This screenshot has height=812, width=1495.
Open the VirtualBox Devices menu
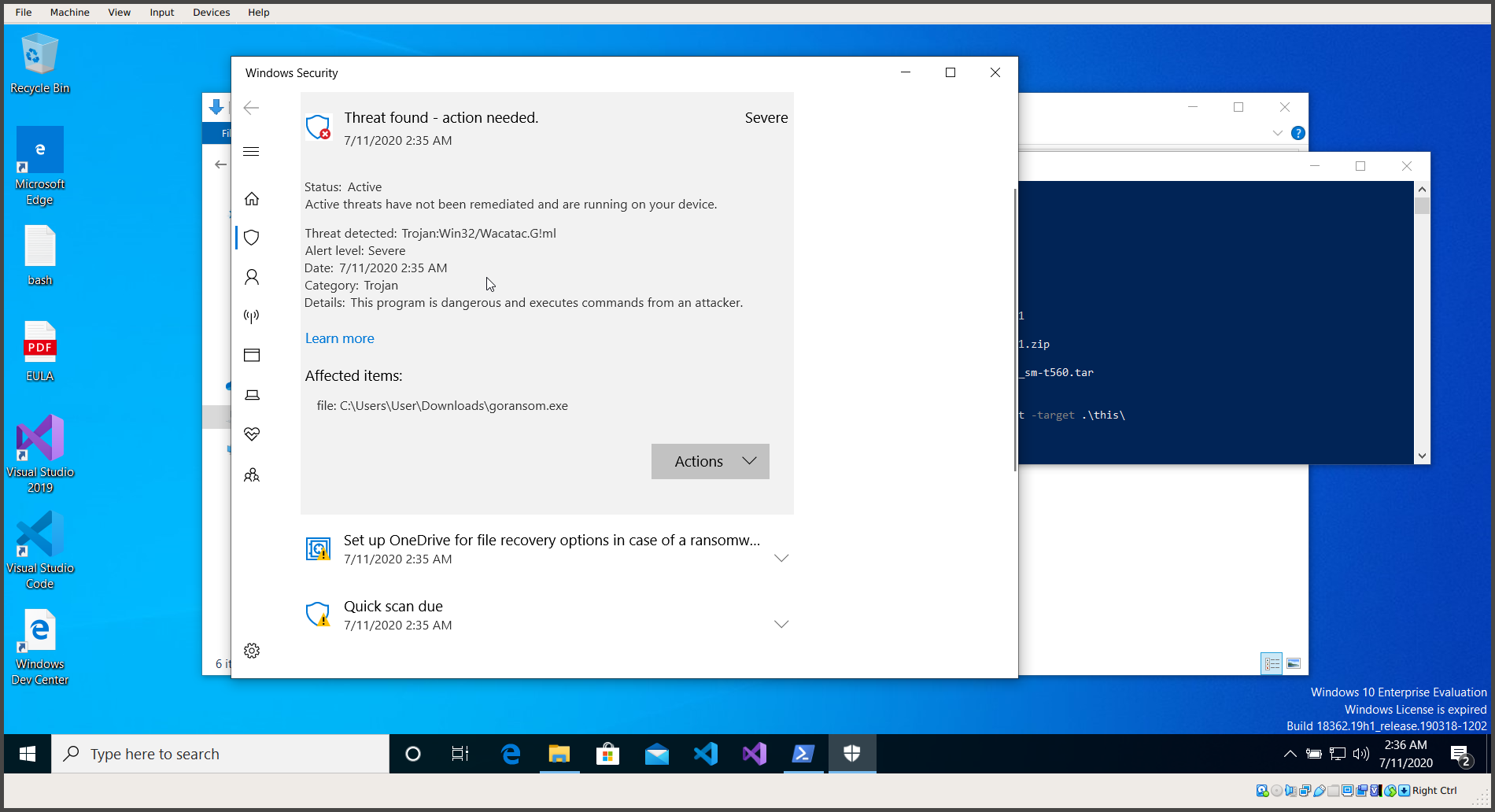[212, 13]
